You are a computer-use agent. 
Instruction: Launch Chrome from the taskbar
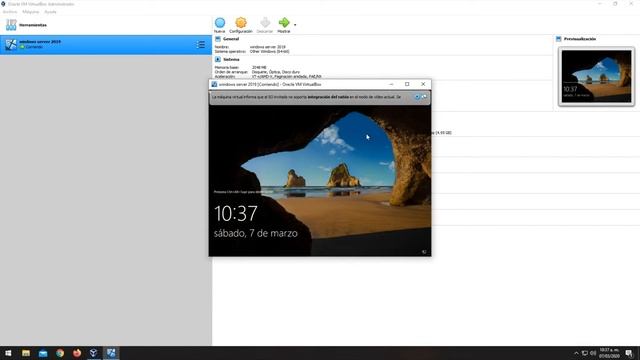(60, 353)
